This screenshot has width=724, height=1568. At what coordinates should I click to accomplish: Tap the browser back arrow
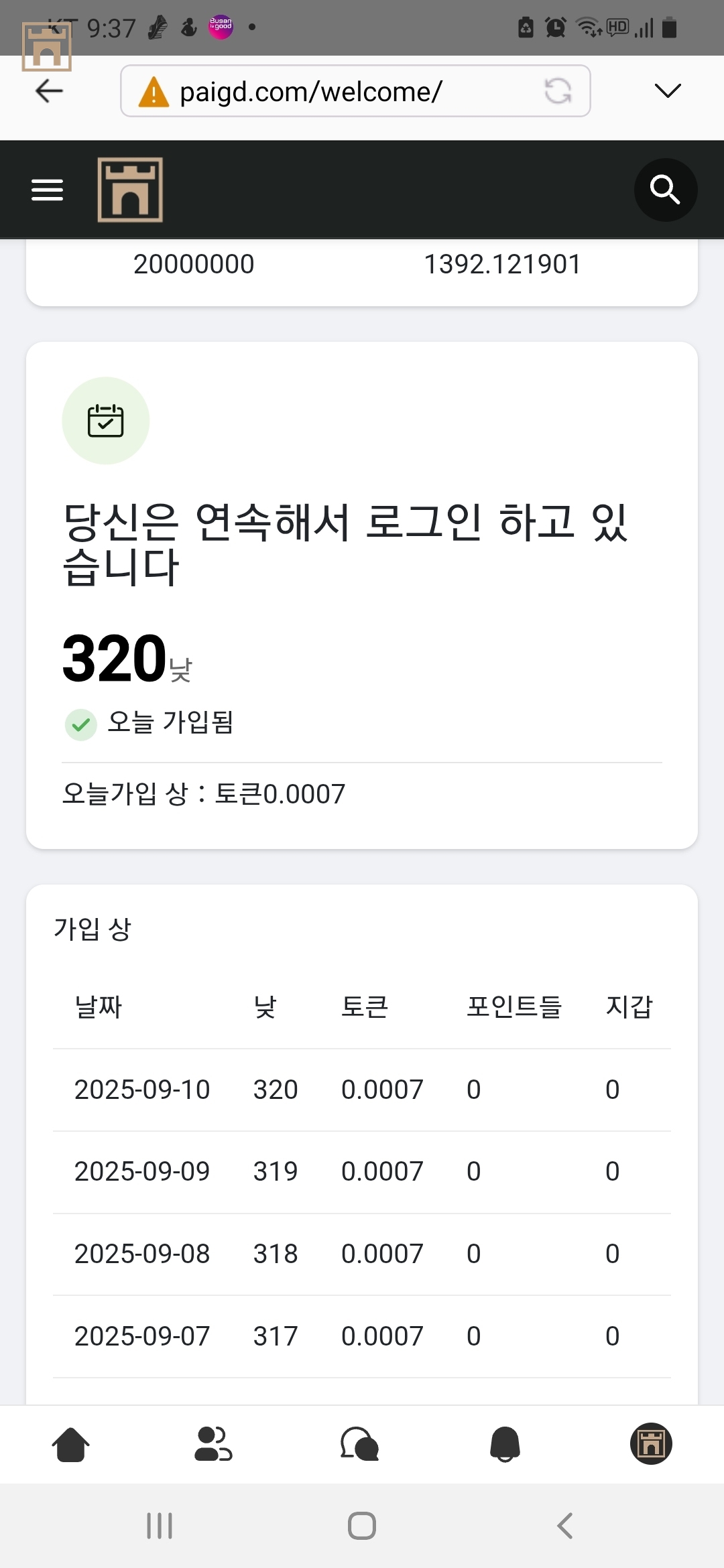tap(49, 91)
